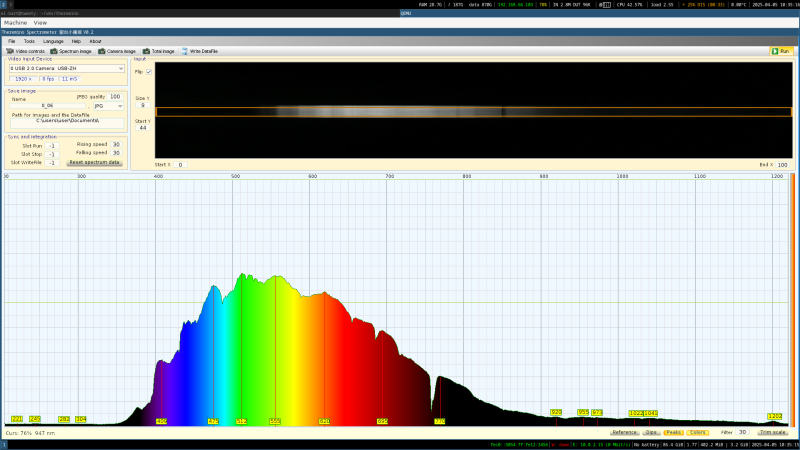Open the Tools menu
Image resolution: width=800 pixels, height=450 pixels.
tap(29, 41)
